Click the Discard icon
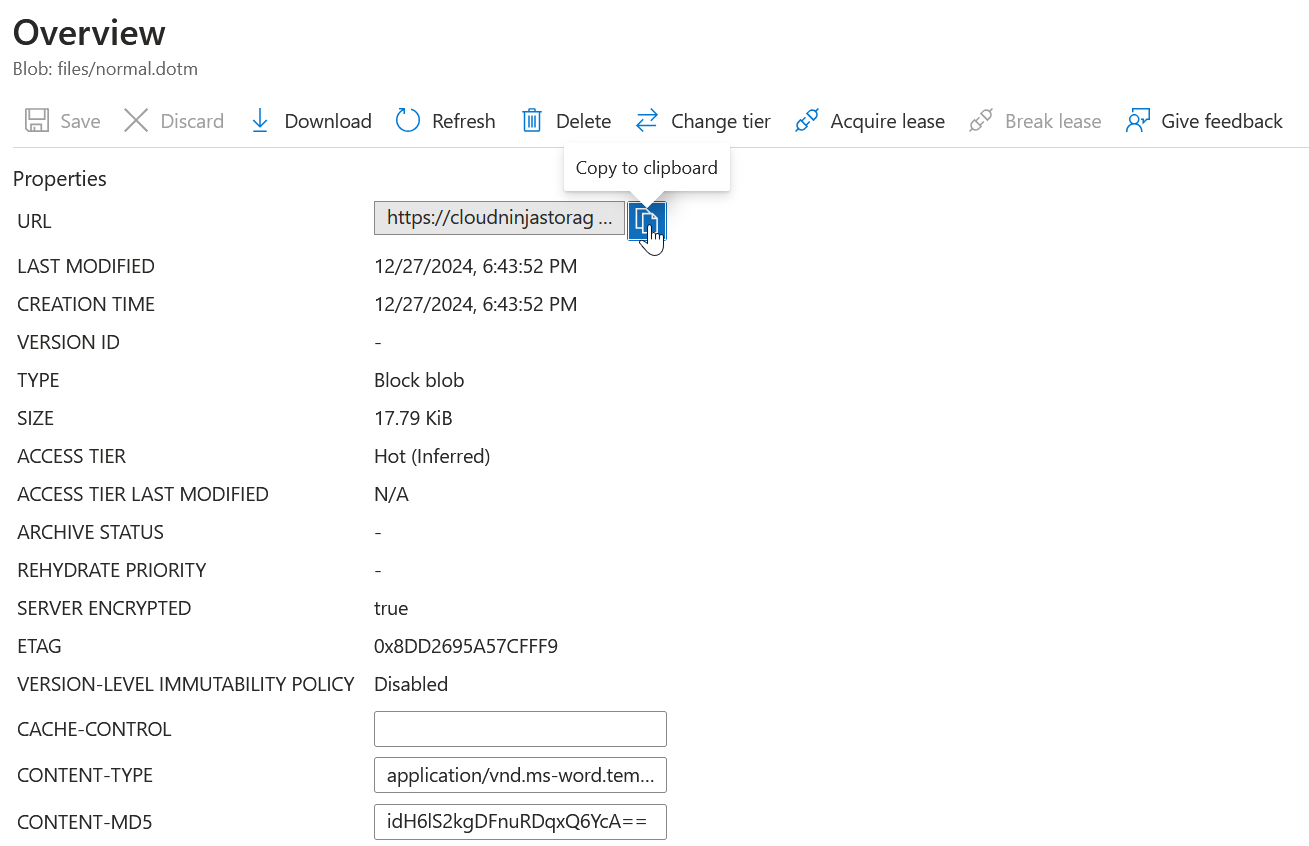This screenshot has height=846, width=1309. click(x=136, y=120)
